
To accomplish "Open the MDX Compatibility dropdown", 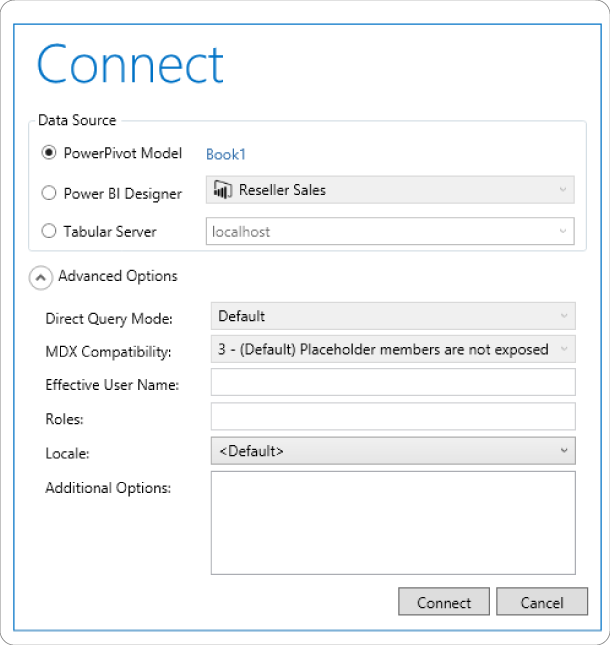I will (393, 349).
